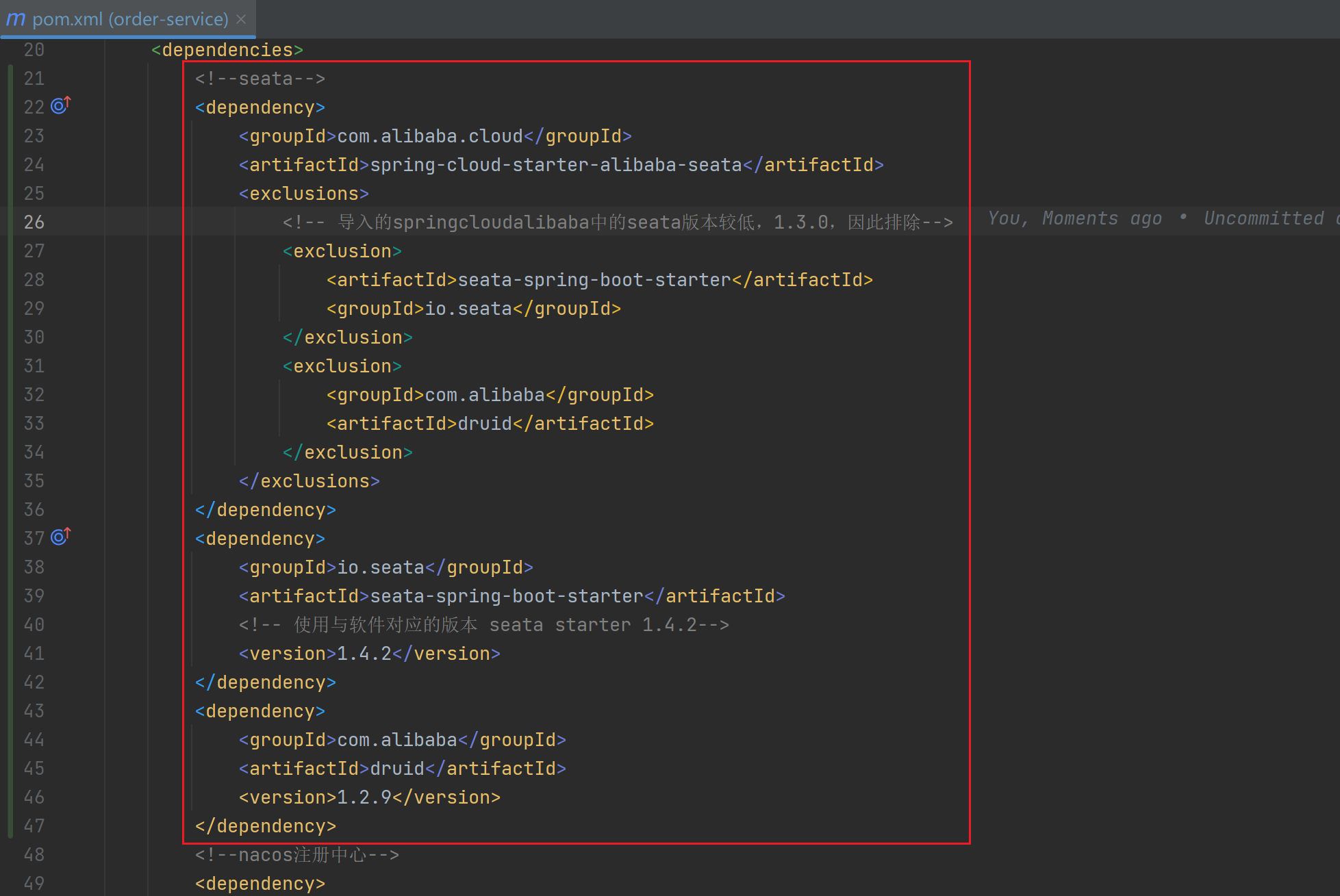Click 'druid' artifactId value on line 45
Viewport: 1340px width, 896px height.
point(397,769)
